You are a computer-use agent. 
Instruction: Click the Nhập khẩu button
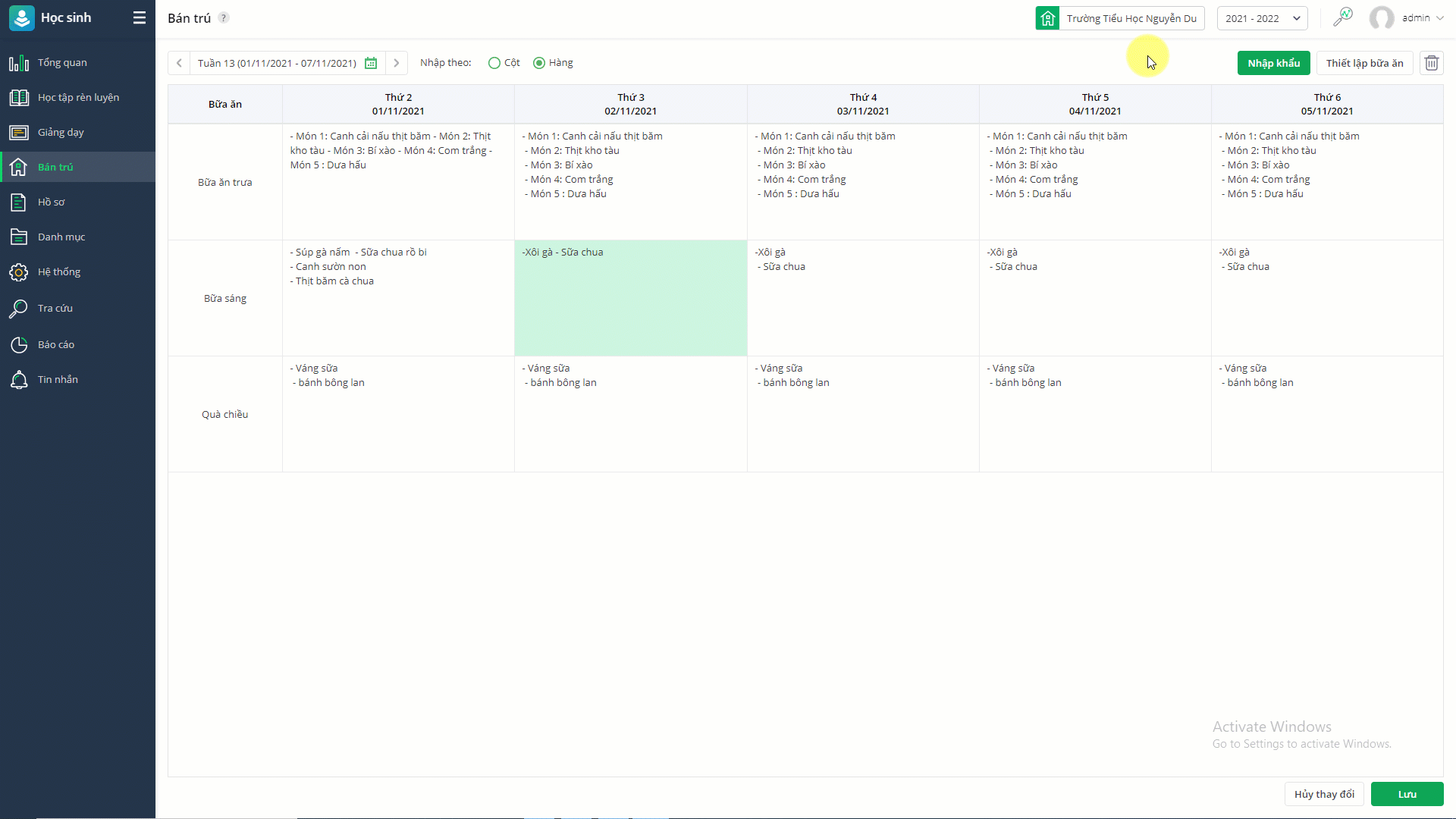coord(1273,63)
